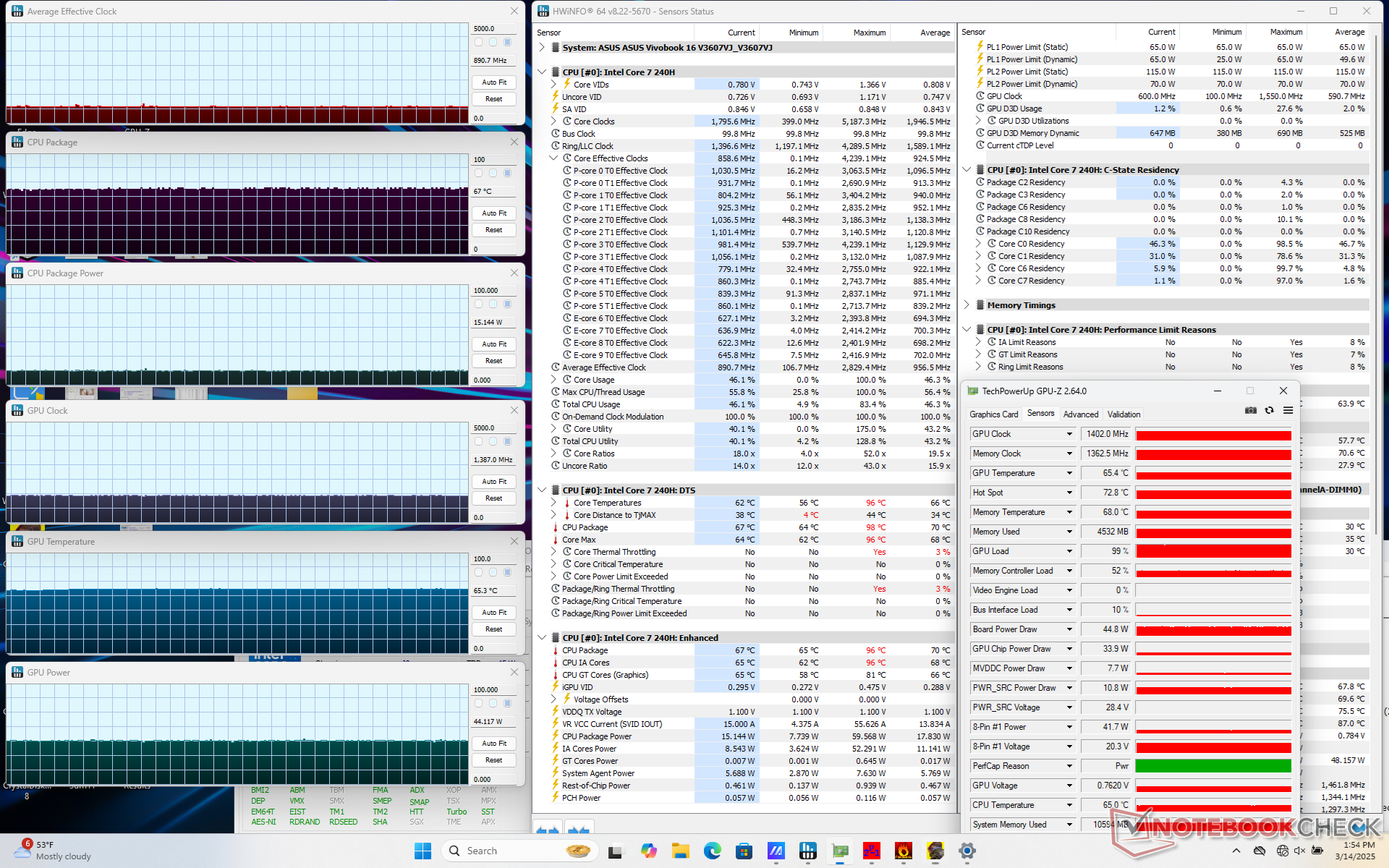Click Auto Fit in CPU Package Power graph
The image size is (1389, 868).
click(494, 344)
